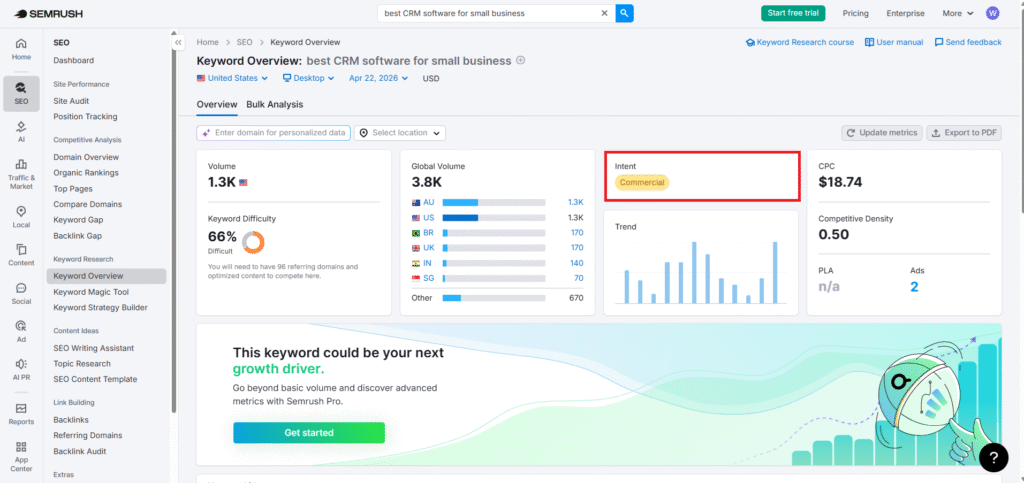
Task: Switch to the Bulk Analysis tab
Action: coord(274,104)
